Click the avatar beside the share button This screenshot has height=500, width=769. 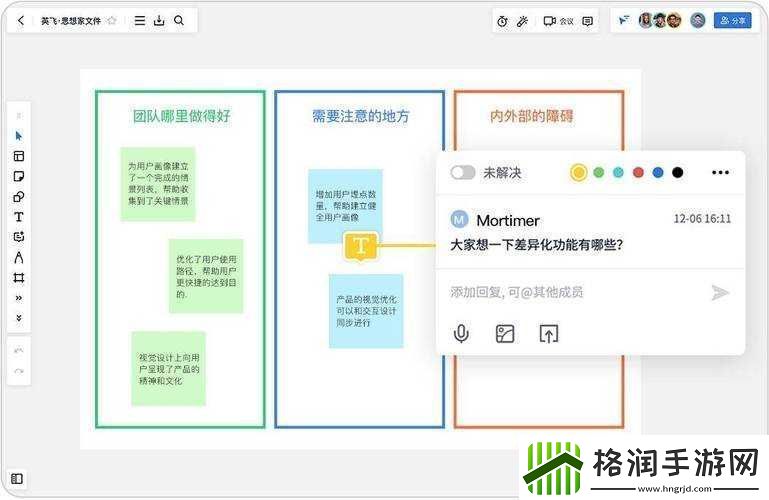697,20
